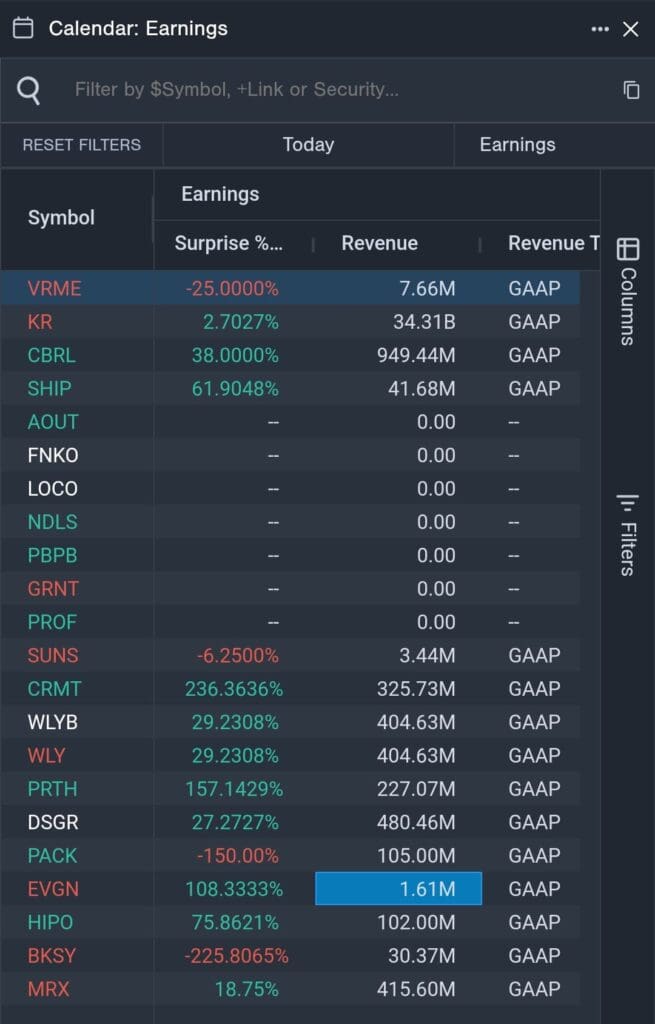Image resolution: width=655 pixels, height=1024 pixels.
Task: Open the Filters panel via its funnel icon
Action: 628,500
